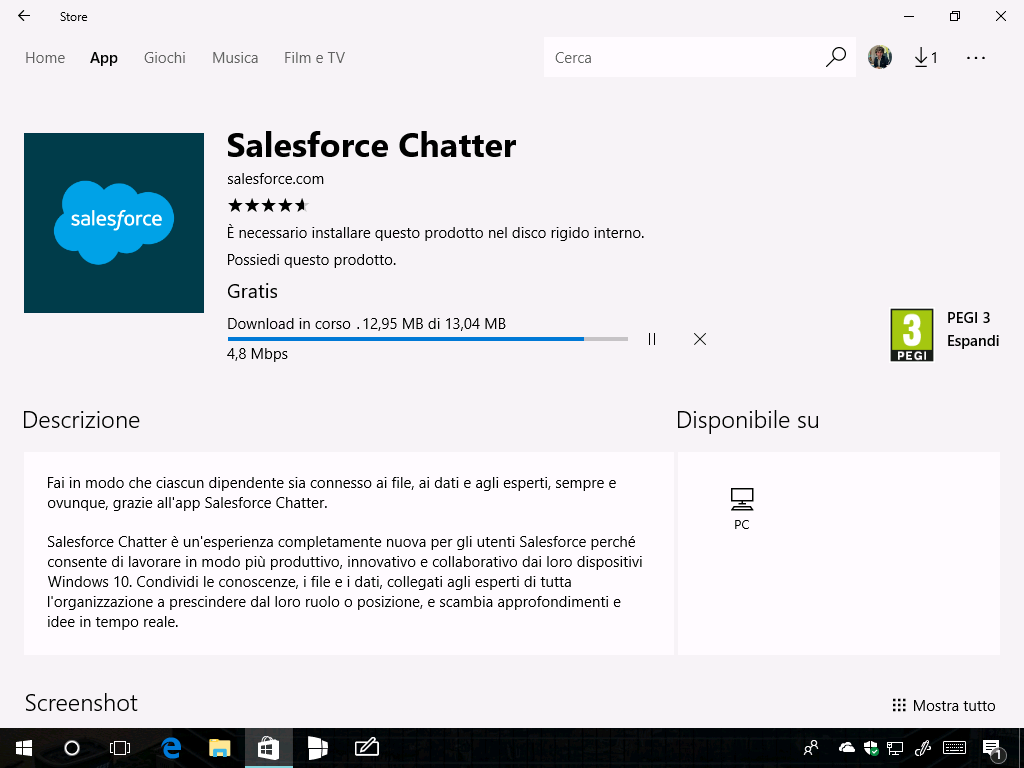
Task: Show all screenshots with Mostra tutto
Action: coord(944,705)
